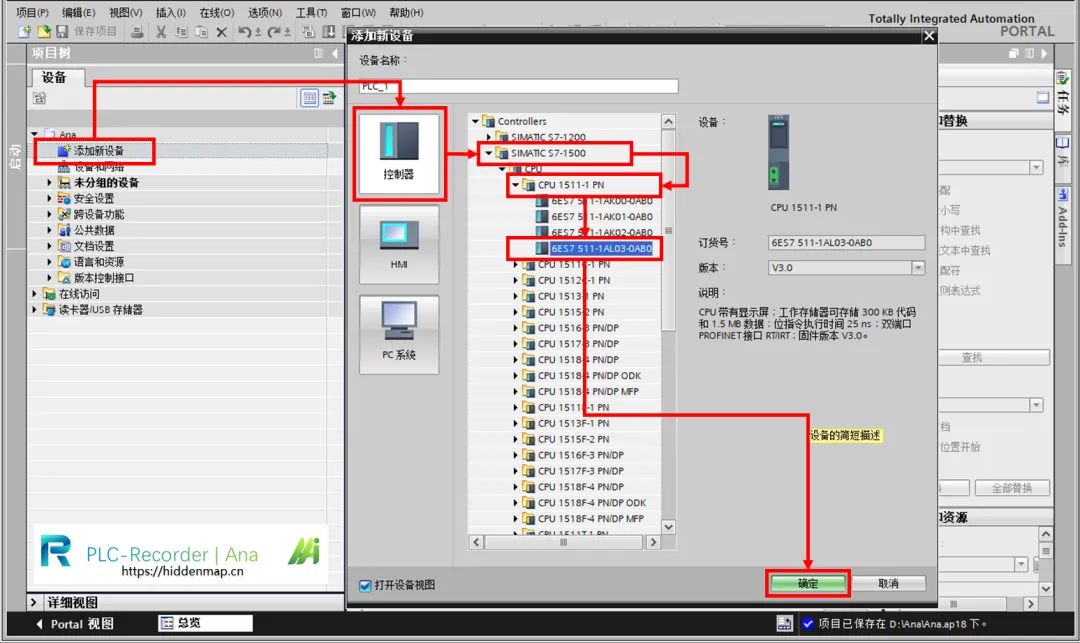Screen dimensions: 1080x643
Task: Save project using the floppy disk icon
Action: [62, 32]
